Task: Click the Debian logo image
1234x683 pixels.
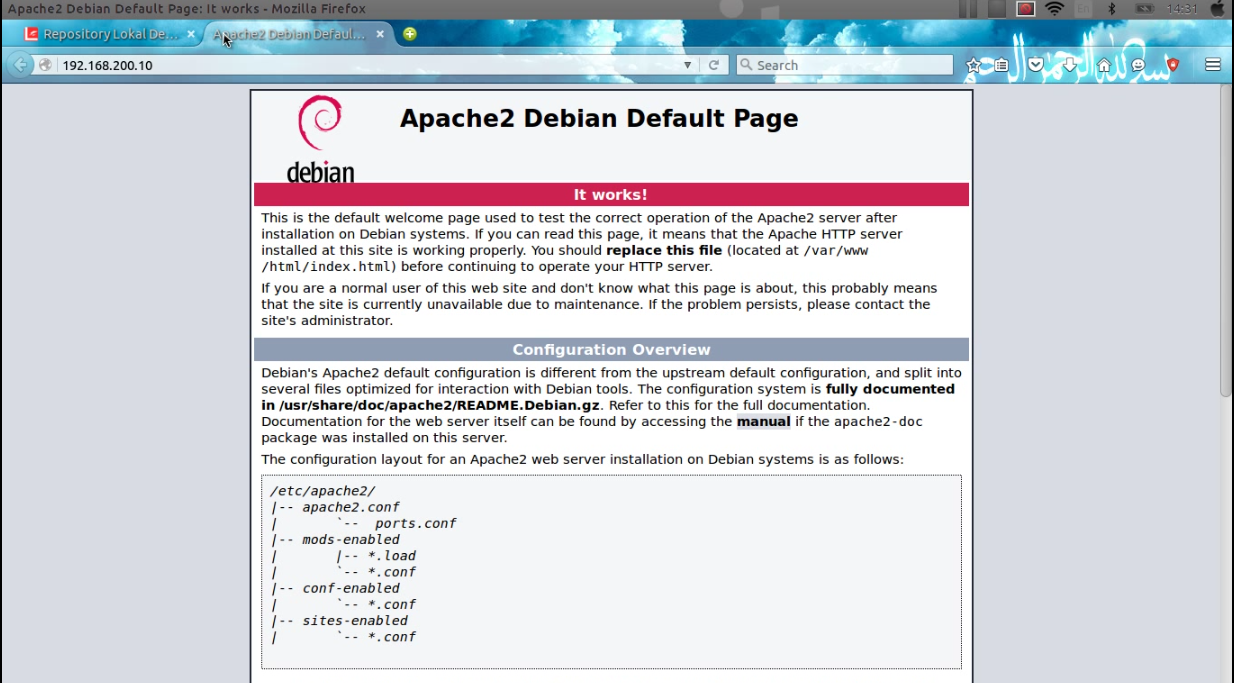Action: pyautogui.click(x=321, y=139)
